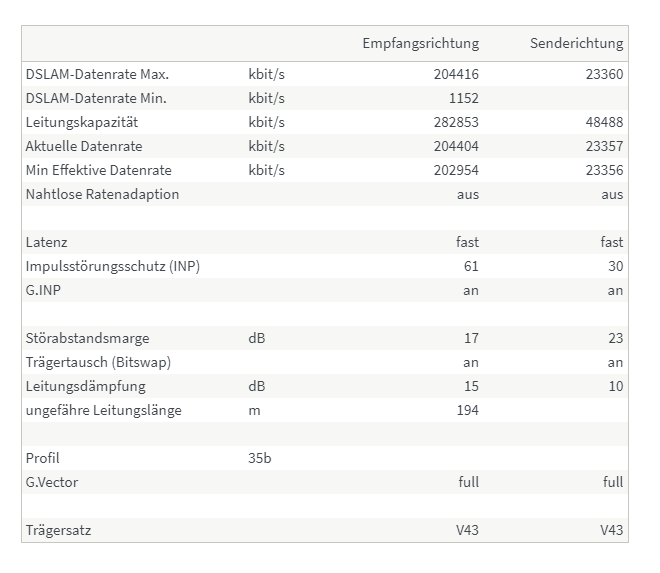Screen dimensions: 660x573
Task: Click the Min Effektive Datenrate value 202954
Action: pyautogui.click(x=456, y=171)
